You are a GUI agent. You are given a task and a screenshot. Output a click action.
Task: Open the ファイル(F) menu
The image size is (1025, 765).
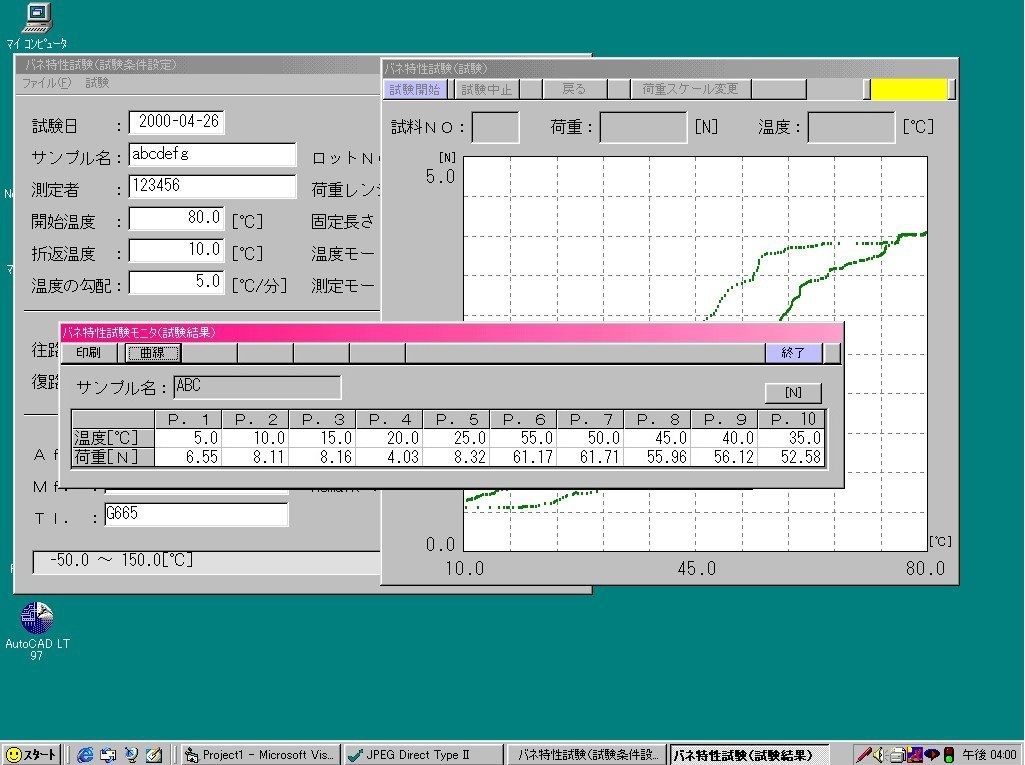[x=46, y=83]
